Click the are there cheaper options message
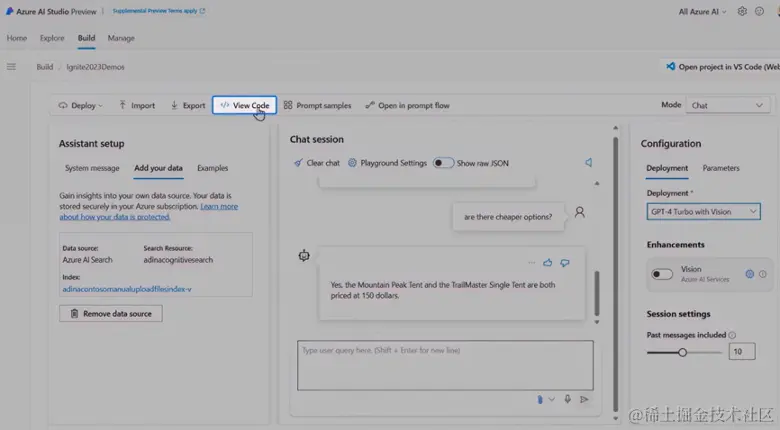The image size is (780, 430). pyautogui.click(x=508, y=217)
